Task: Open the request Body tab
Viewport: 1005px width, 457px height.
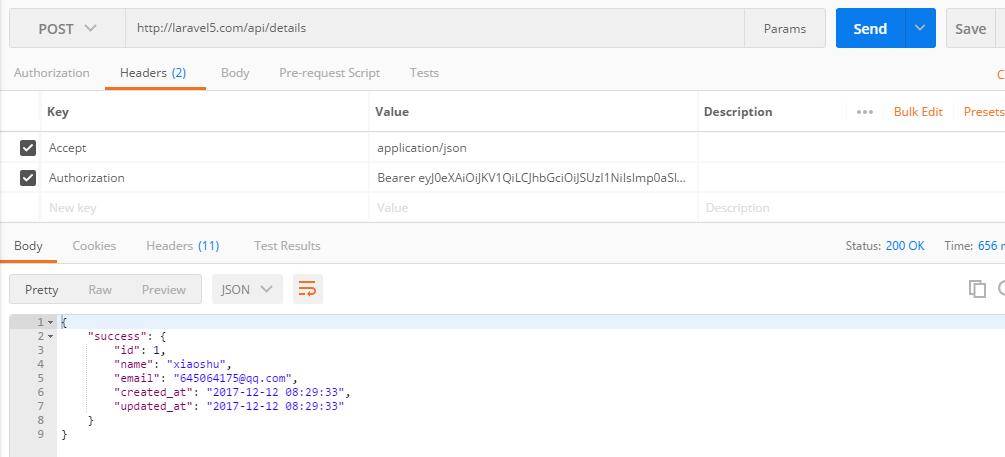Action: tap(235, 73)
